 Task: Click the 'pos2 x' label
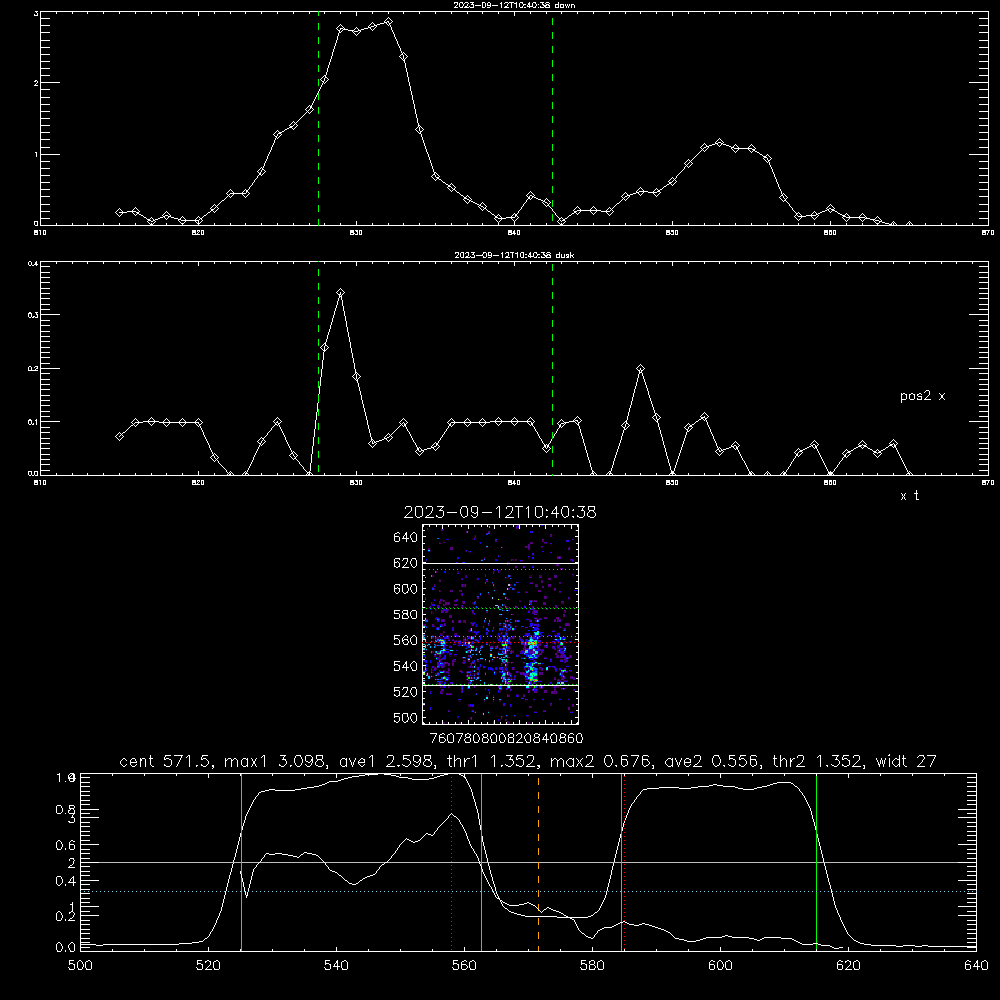pyautogui.click(x=922, y=396)
